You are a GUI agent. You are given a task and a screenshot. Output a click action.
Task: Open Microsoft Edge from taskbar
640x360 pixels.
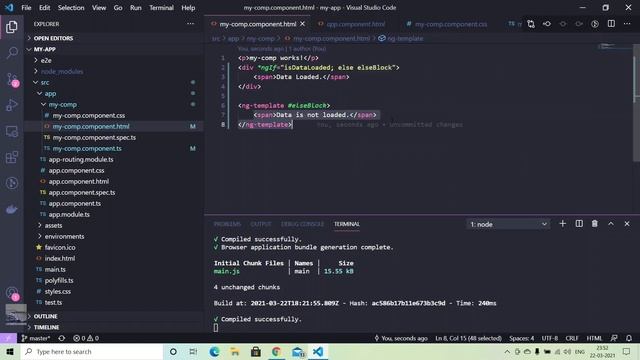pyautogui.click(x=214, y=351)
